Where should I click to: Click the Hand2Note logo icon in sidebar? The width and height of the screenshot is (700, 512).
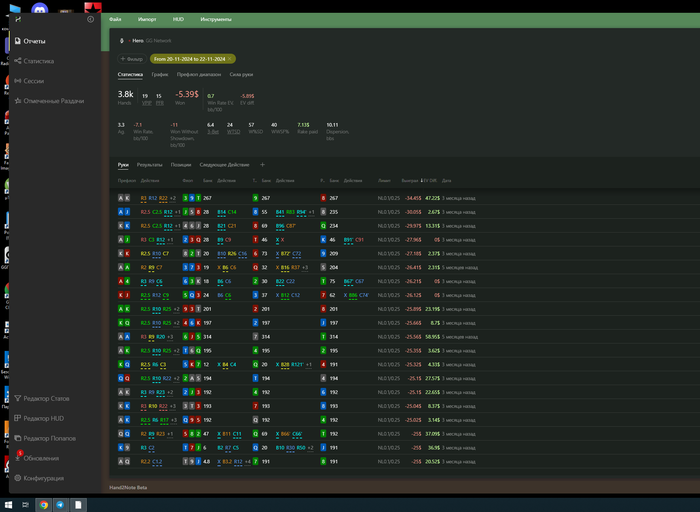[18, 19]
